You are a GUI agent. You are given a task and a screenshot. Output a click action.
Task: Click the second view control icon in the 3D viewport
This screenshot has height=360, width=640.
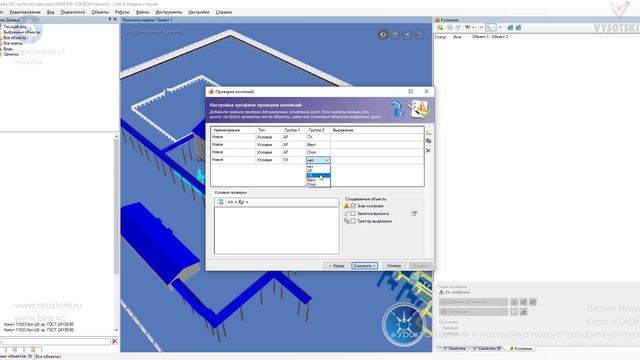pos(395,35)
